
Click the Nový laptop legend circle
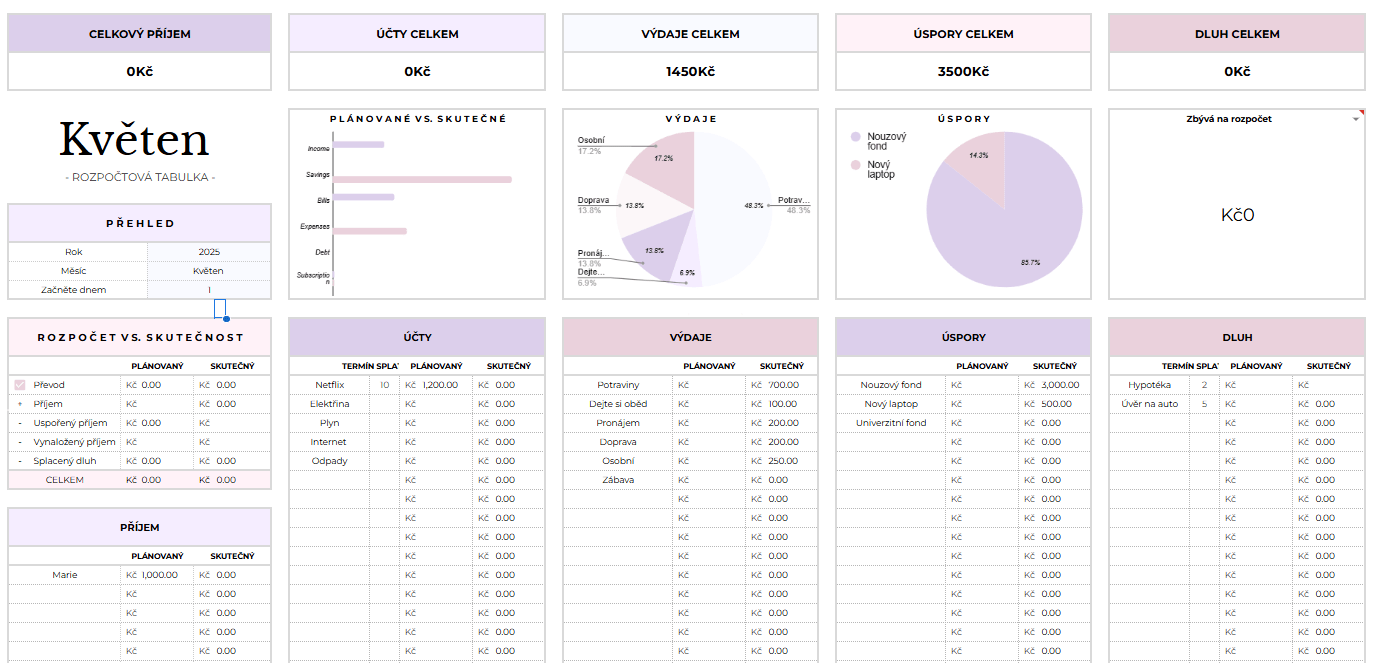pyautogui.click(x=855, y=165)
